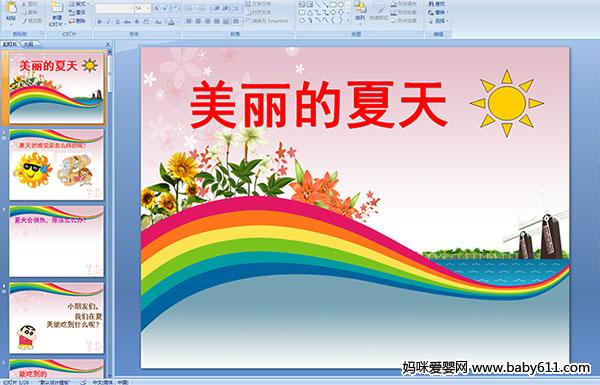Switch to the Slides tab in the pane
Image resolution: width=600 pixels, height=385 pixels.
[x=10, y=44]
